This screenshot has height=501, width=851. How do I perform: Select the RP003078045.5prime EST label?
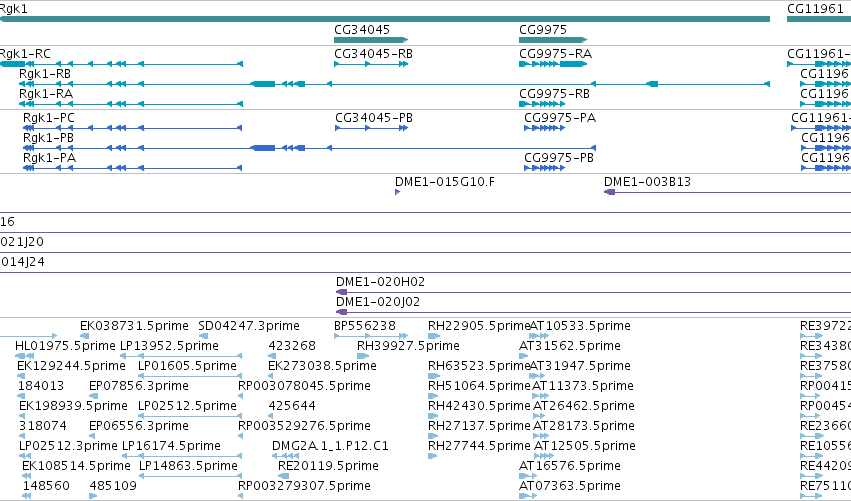[x=304, y=386]
